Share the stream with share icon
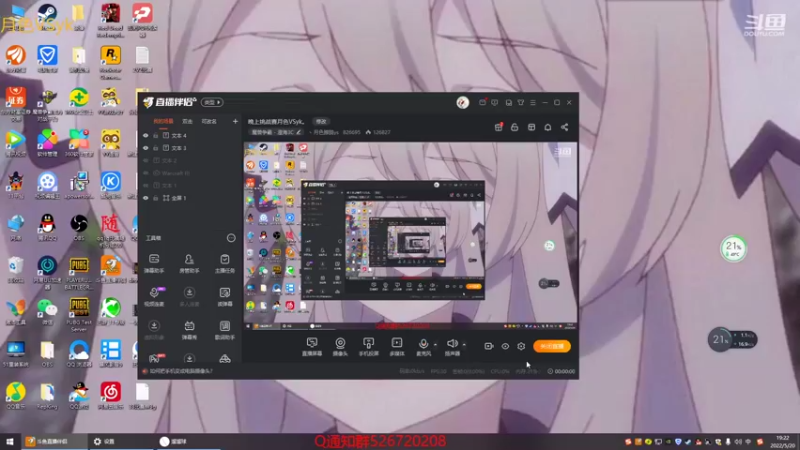Viewport: 800px width, 450px height. pyautogui.click(x=564, y=127)
